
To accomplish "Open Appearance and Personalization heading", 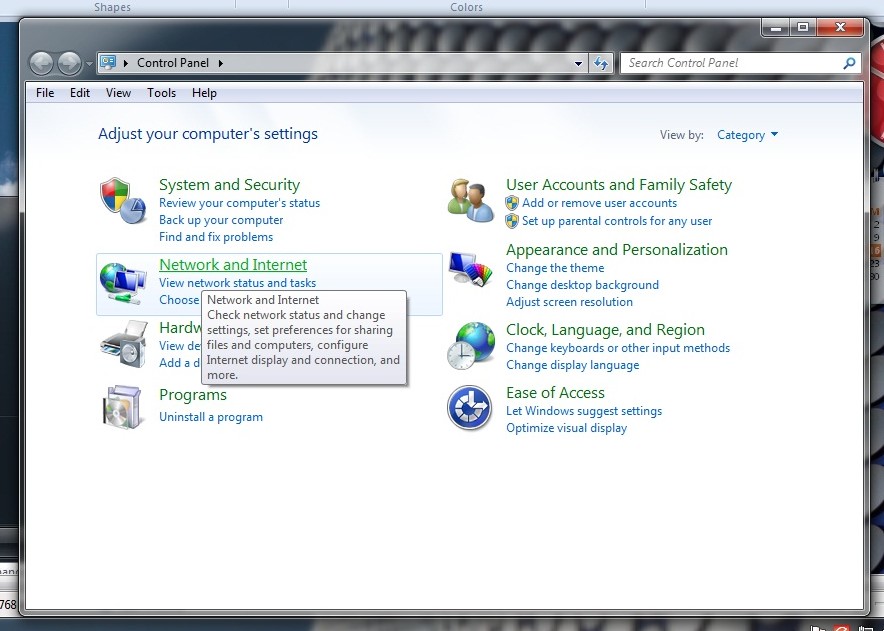I will (x=617, y=250).
